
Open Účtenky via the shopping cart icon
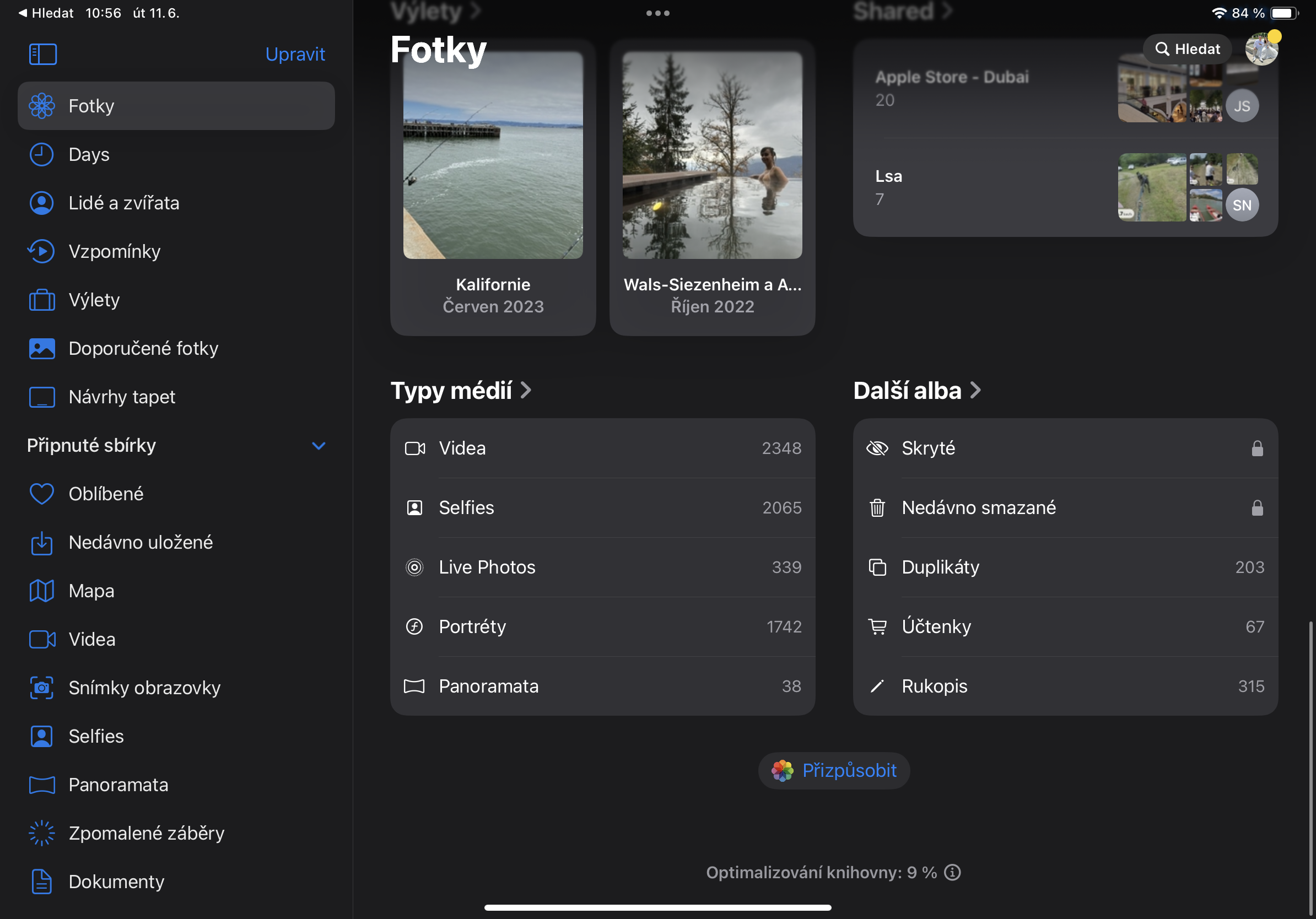click(x=877, y=626)
